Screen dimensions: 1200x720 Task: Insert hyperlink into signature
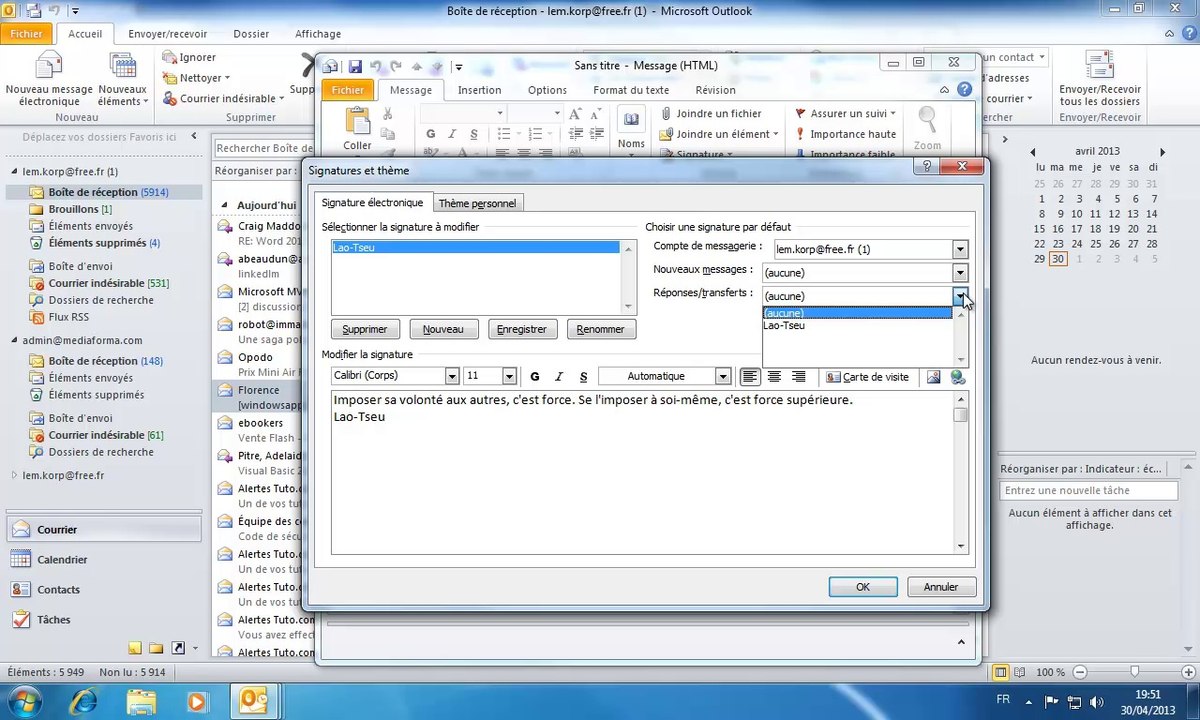[957, 377]
